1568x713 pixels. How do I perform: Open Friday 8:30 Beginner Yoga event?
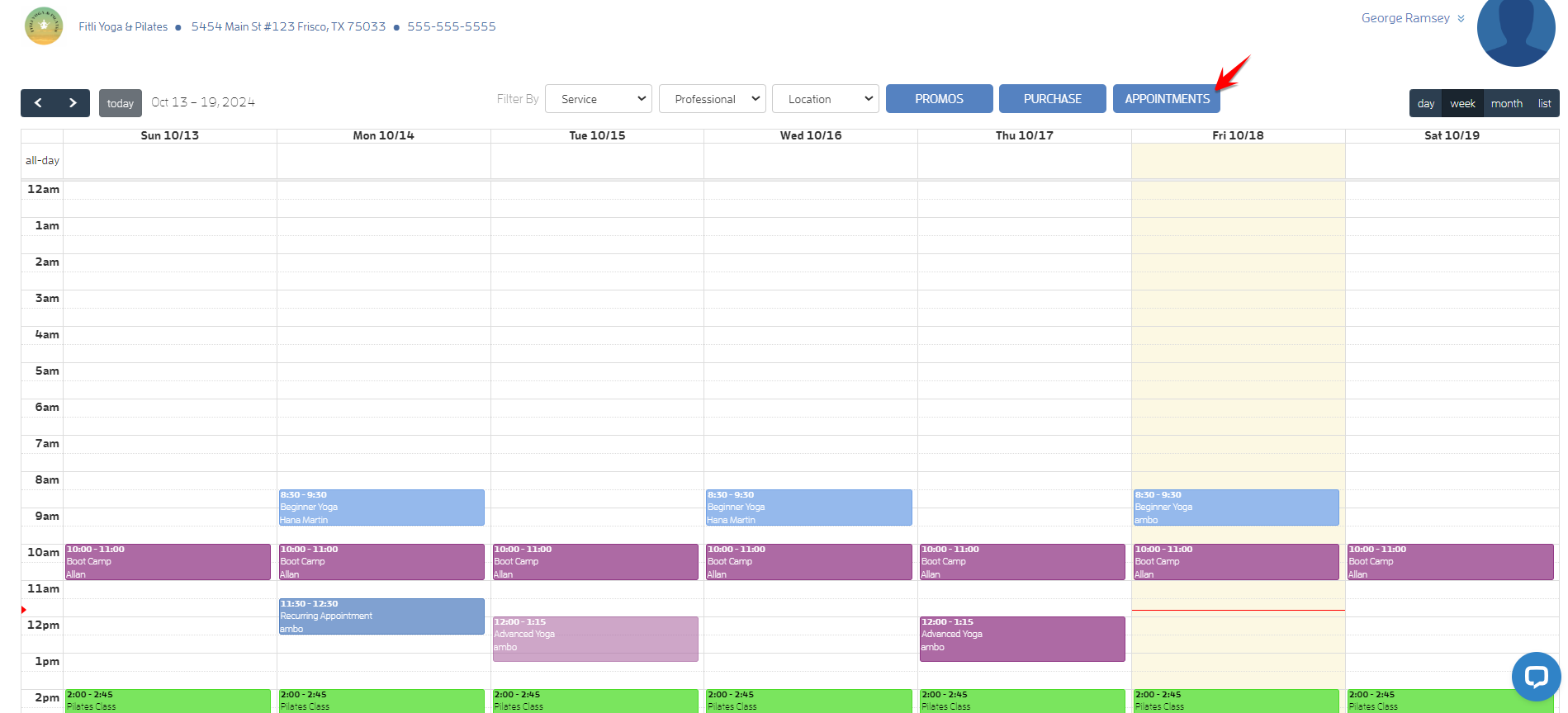coord(1236,508)
